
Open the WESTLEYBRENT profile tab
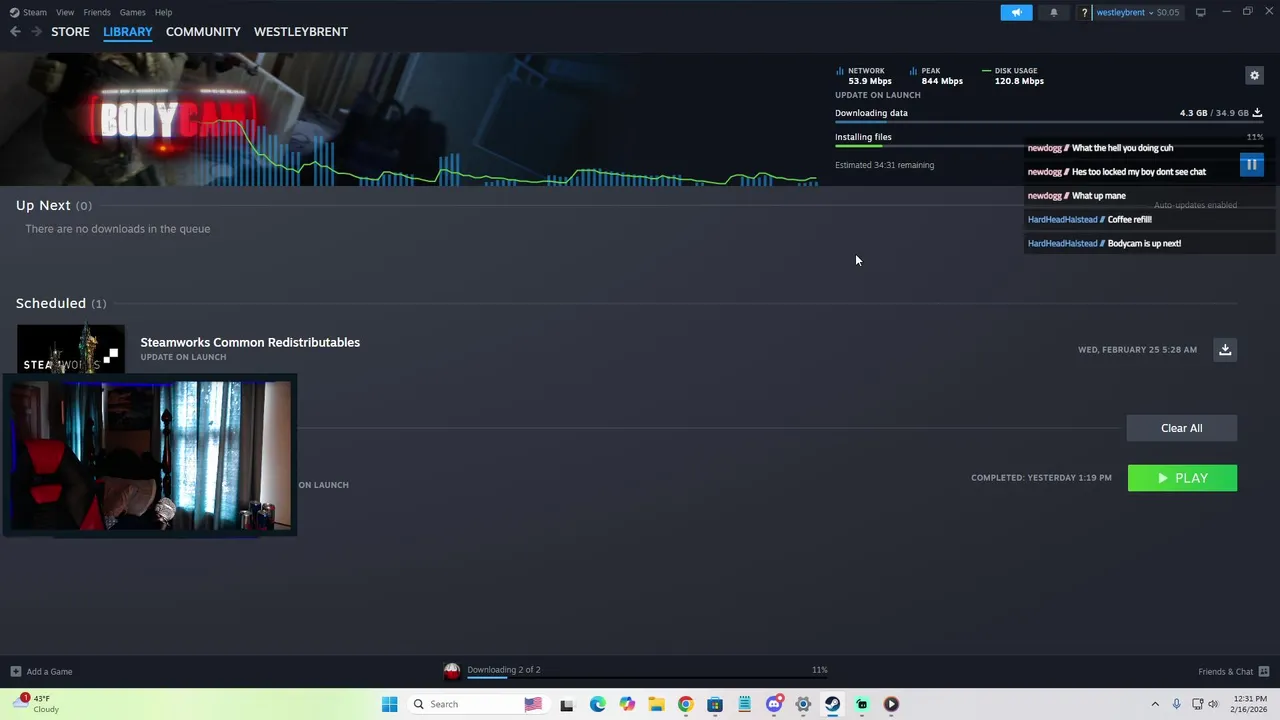301,32
